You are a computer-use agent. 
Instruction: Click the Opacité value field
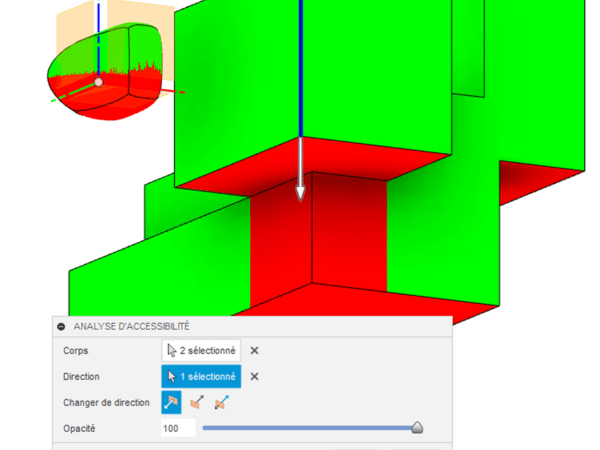coord(177,428)
